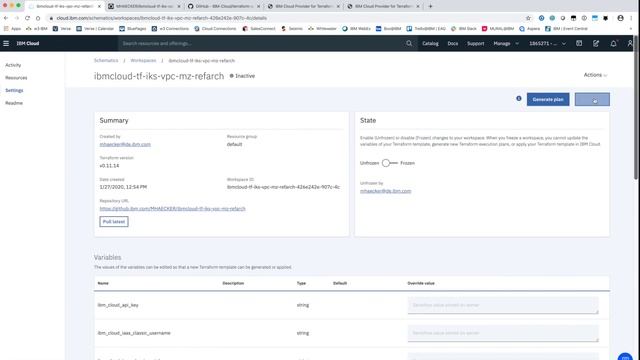
Task: Open the Box@IBM bookmark
Action: point(388,29)
